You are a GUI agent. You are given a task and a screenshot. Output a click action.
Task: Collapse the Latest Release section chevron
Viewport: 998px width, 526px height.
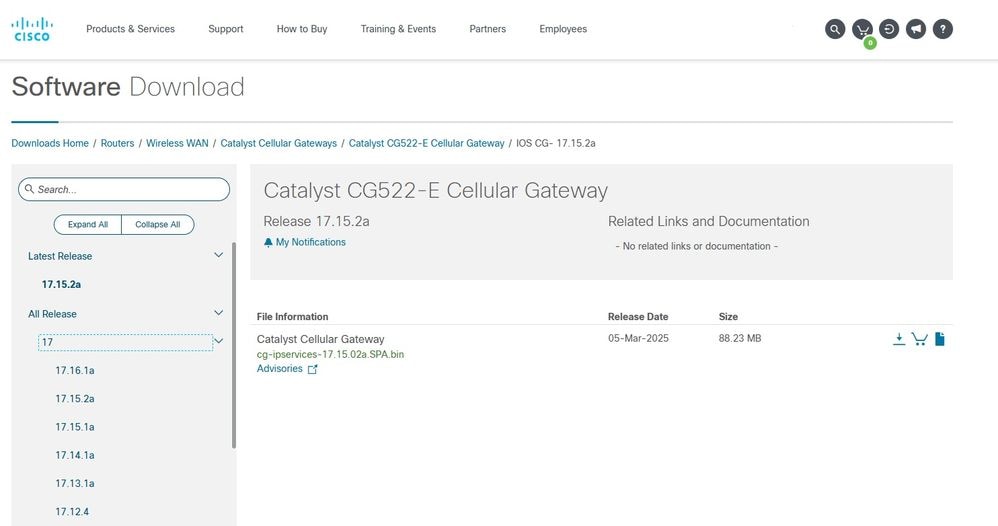pos(218,255)
